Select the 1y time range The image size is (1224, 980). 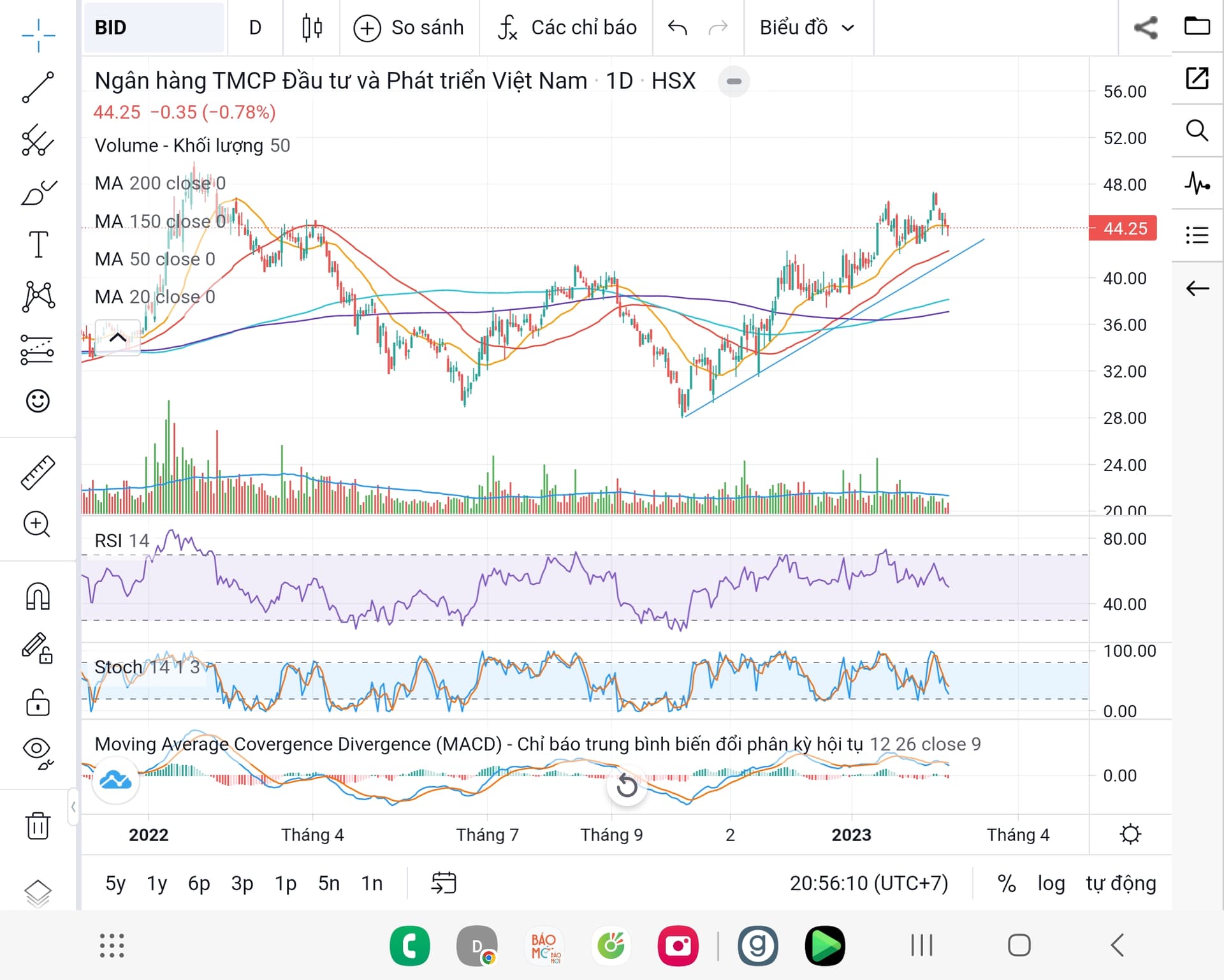click(157, 883)
